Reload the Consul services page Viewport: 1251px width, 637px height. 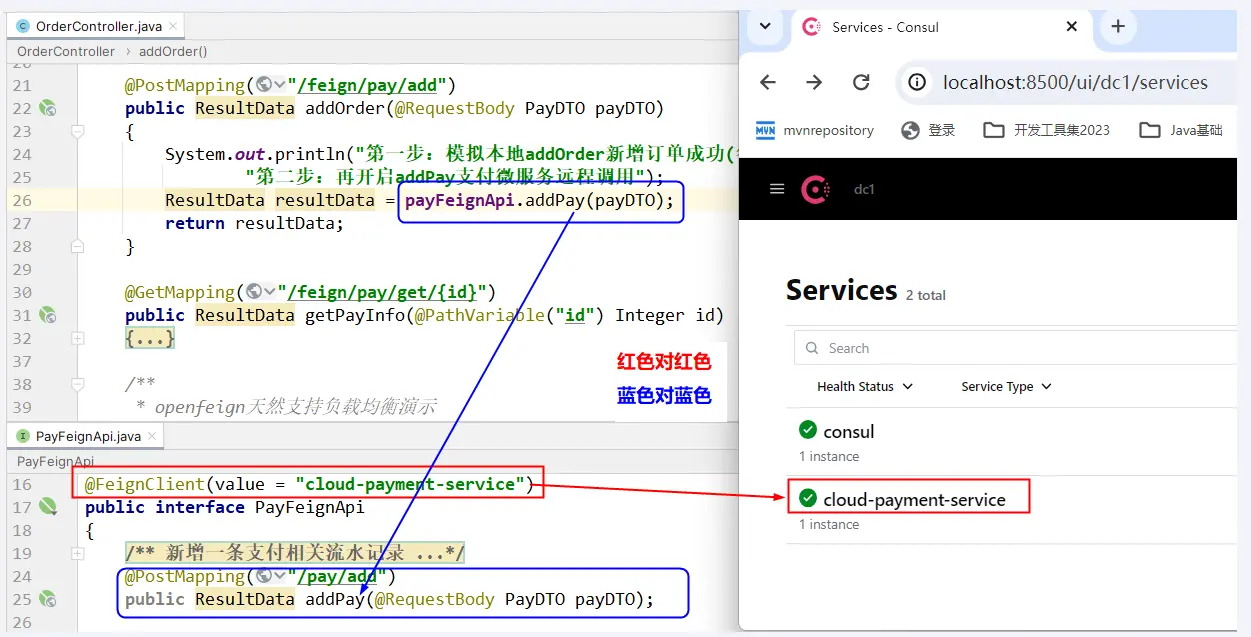pyautogui.click(x=861, y=83)
